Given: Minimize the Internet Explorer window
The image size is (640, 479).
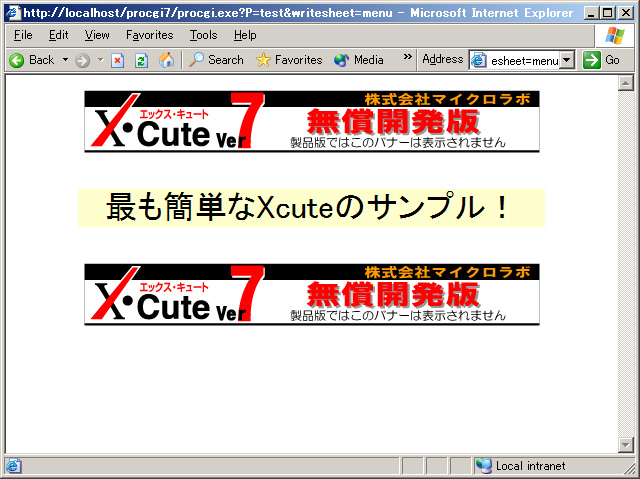Looking at the screenshot, I should tap(592, 13).
